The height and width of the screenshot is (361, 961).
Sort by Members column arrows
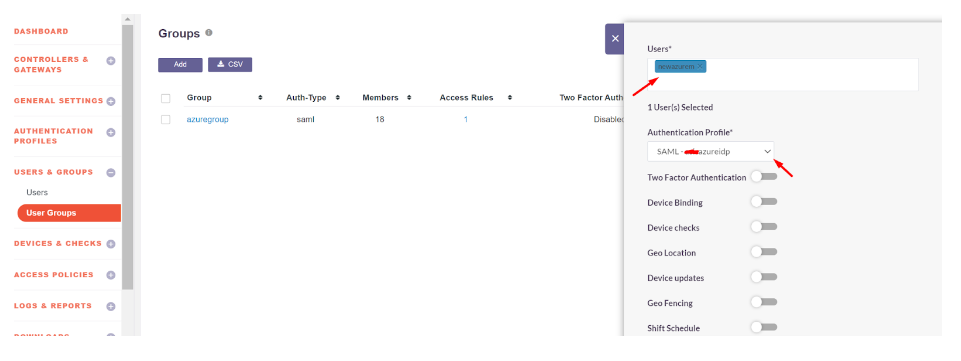[409, 98]
